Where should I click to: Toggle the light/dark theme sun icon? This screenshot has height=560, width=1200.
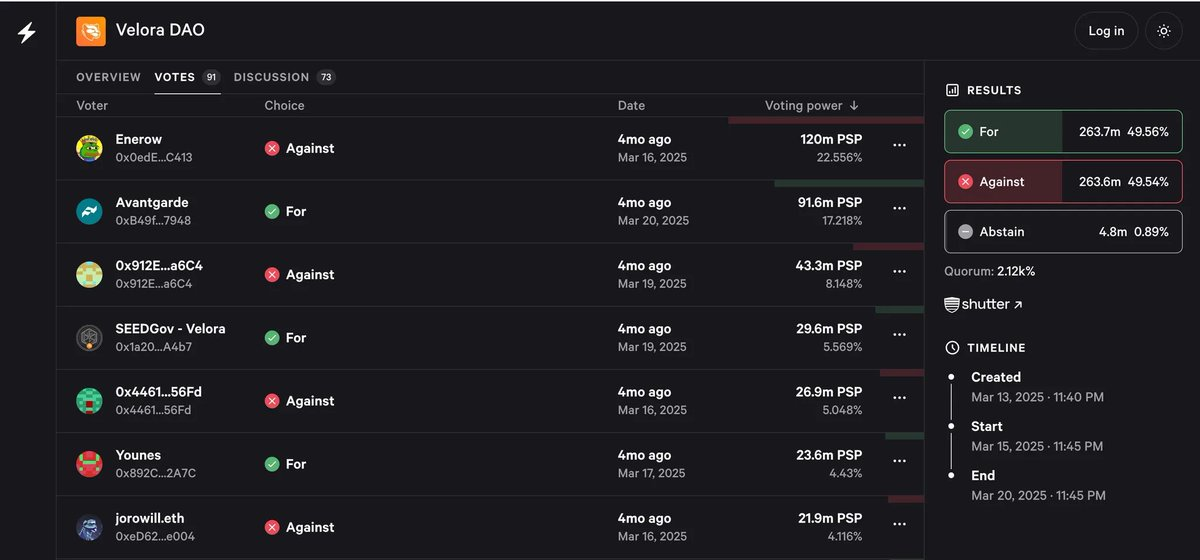(1164, 31)
